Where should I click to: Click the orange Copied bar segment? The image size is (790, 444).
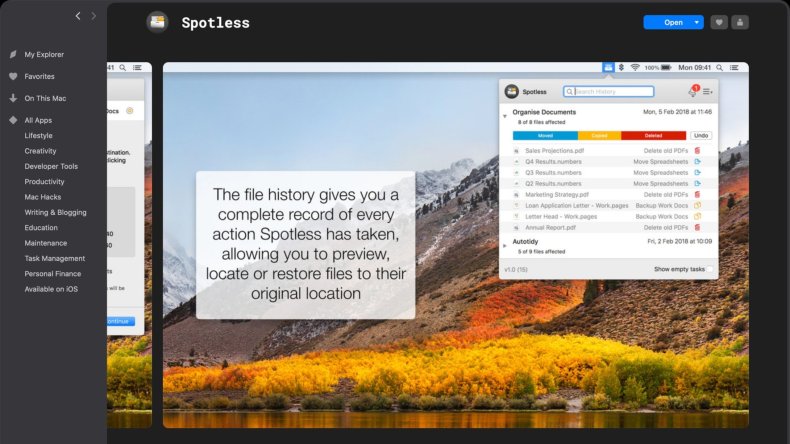coord(600,136)
